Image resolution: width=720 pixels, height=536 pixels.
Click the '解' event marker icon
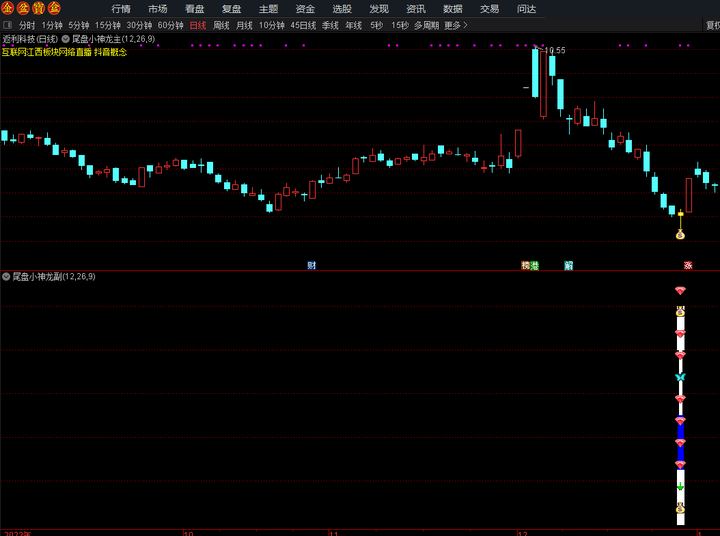[568, 265]
